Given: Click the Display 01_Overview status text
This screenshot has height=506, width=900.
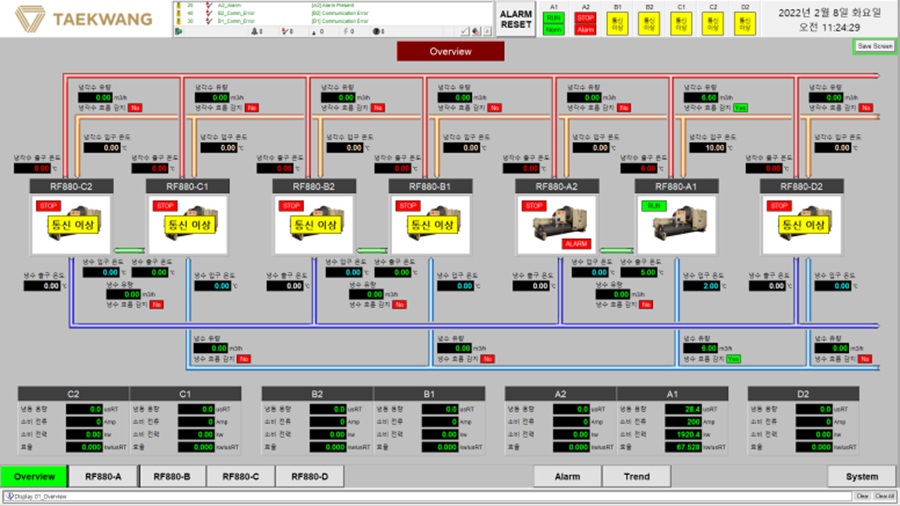Looking at the screenshot, I should [x=41, y=496].
